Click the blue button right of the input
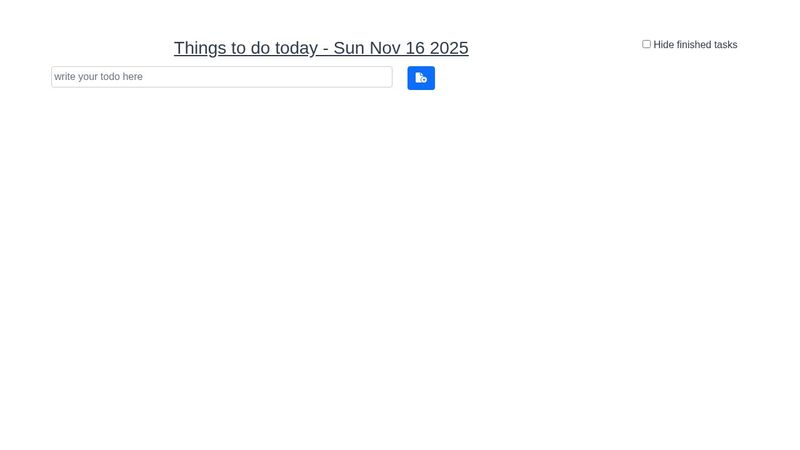 [x=421, y=78]
